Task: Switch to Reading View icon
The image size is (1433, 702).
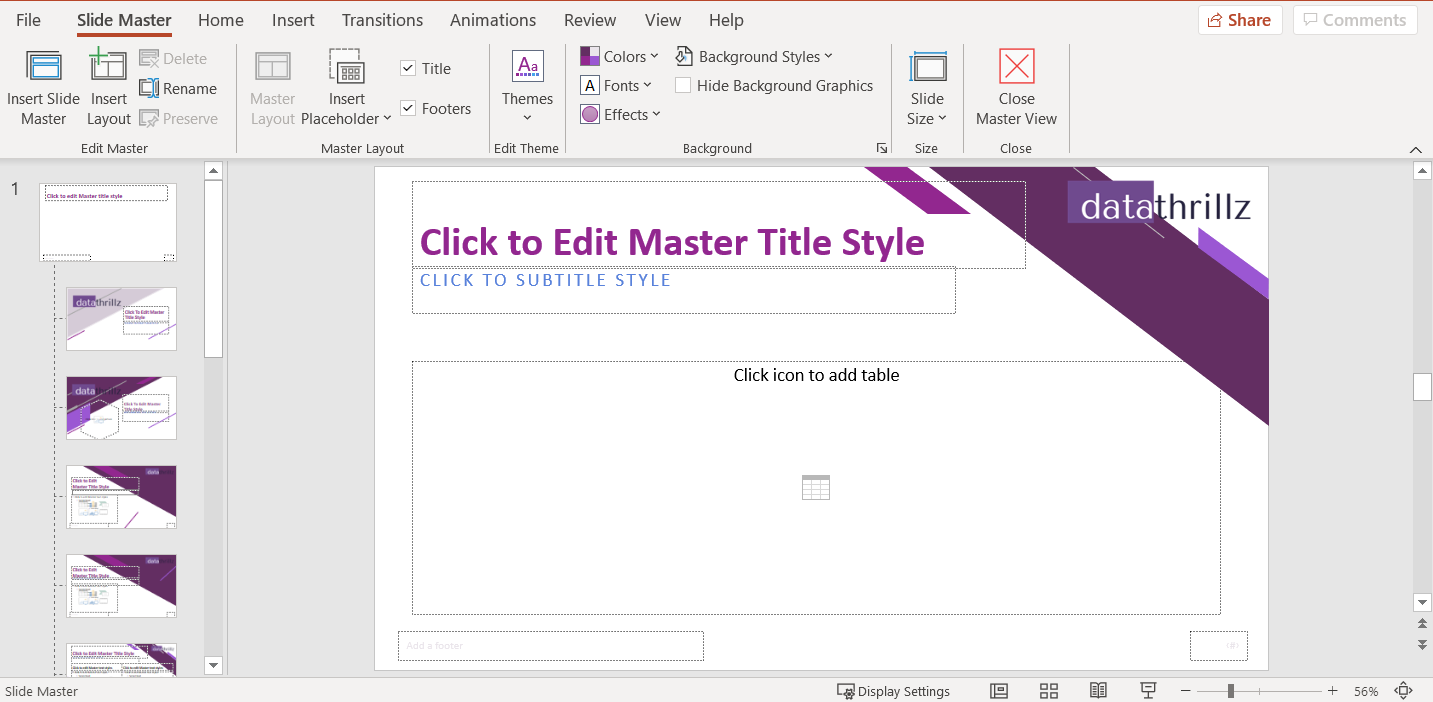Action: (1098, 691)
